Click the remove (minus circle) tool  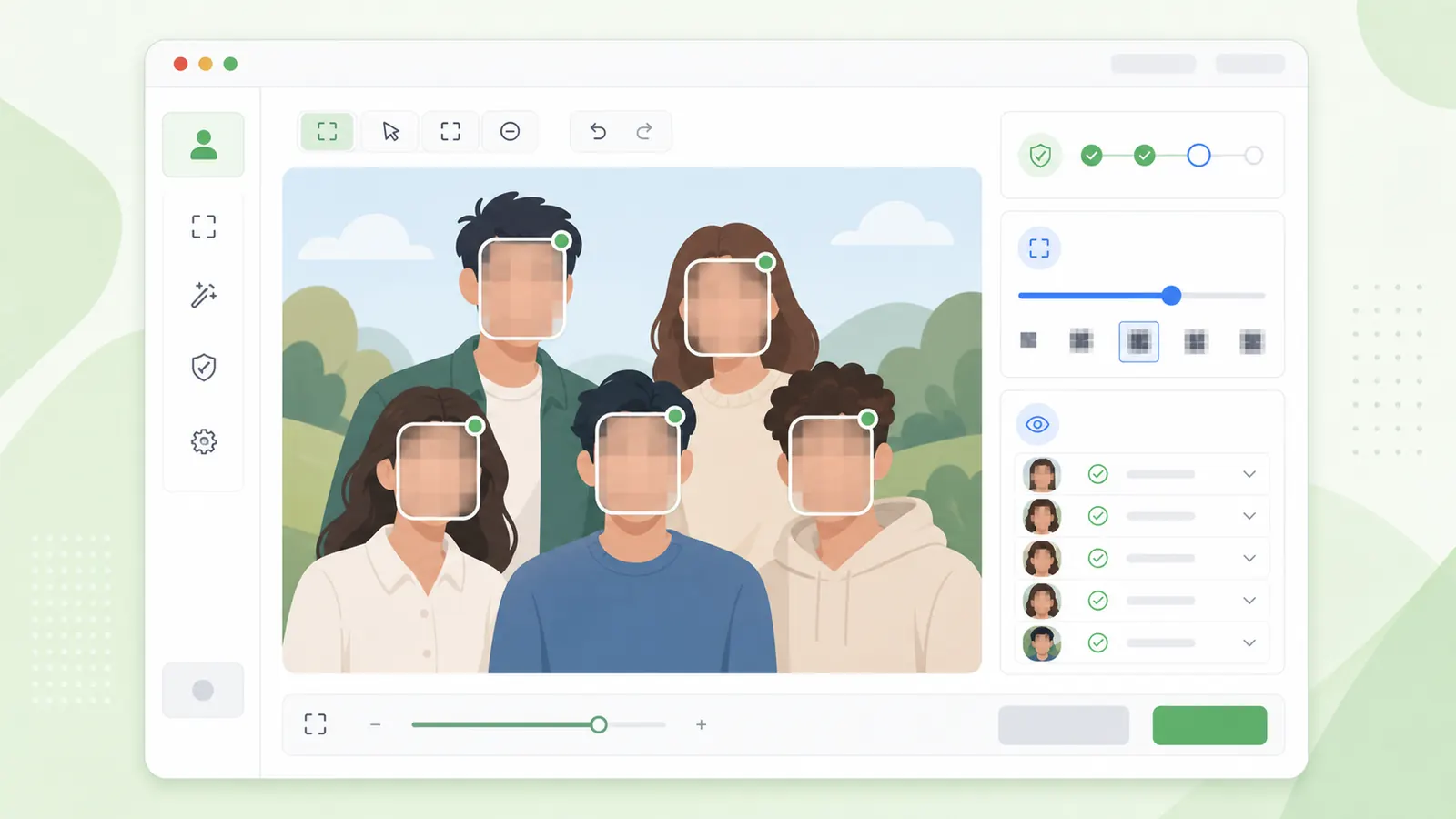(x=511, y=132)
